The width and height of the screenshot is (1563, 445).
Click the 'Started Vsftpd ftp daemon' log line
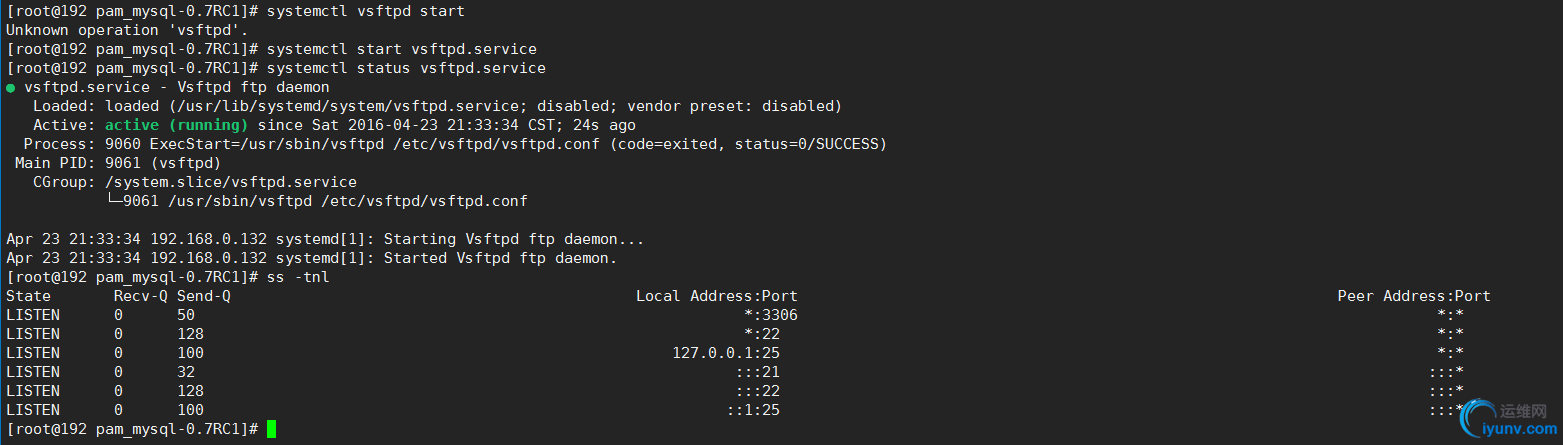[312, 258]
